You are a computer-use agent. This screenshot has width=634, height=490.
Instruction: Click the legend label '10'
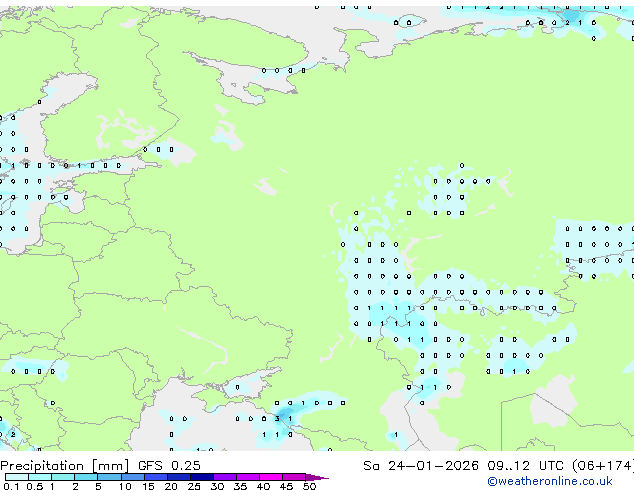point(125,486)
